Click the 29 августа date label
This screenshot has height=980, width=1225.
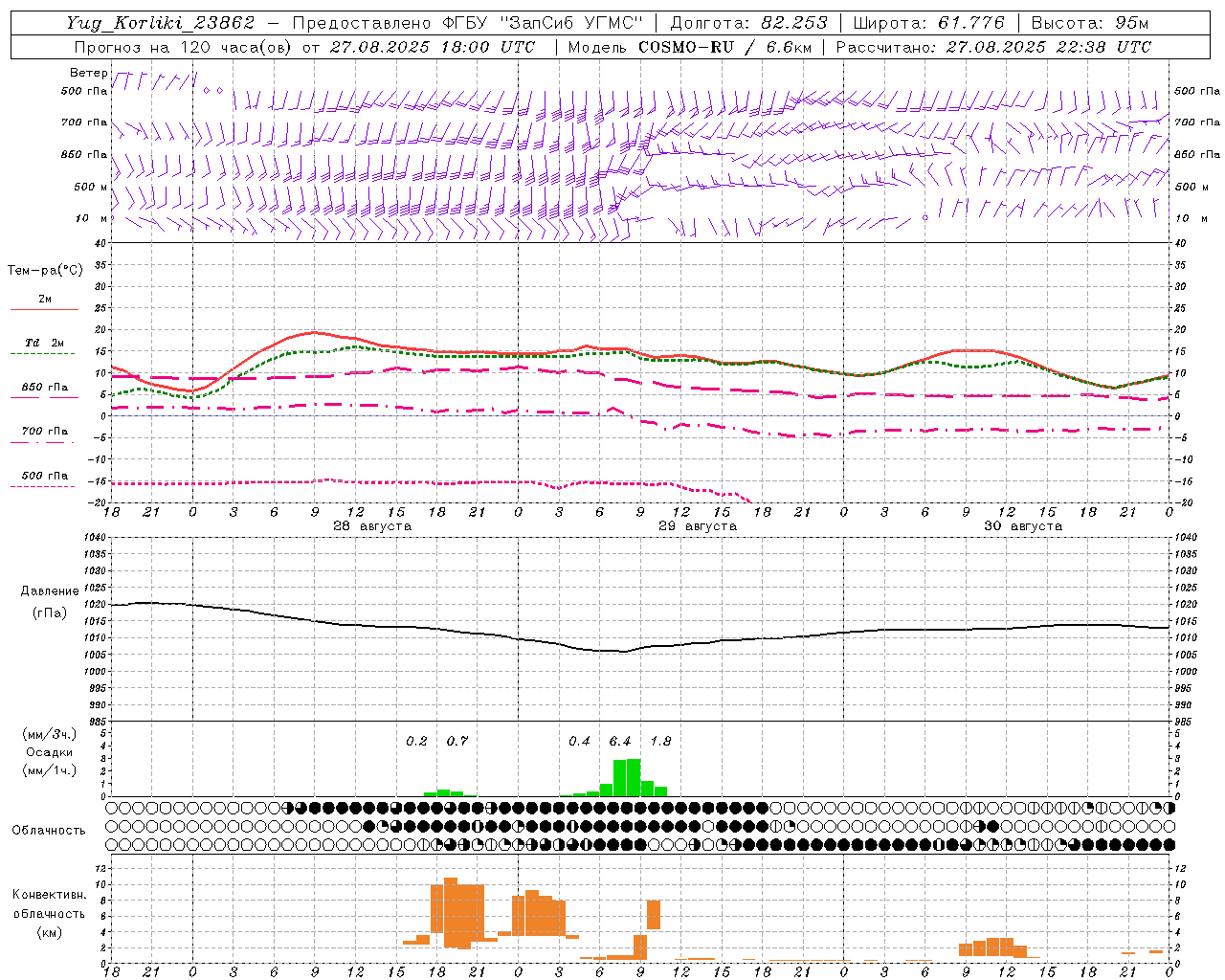(698, 526)
